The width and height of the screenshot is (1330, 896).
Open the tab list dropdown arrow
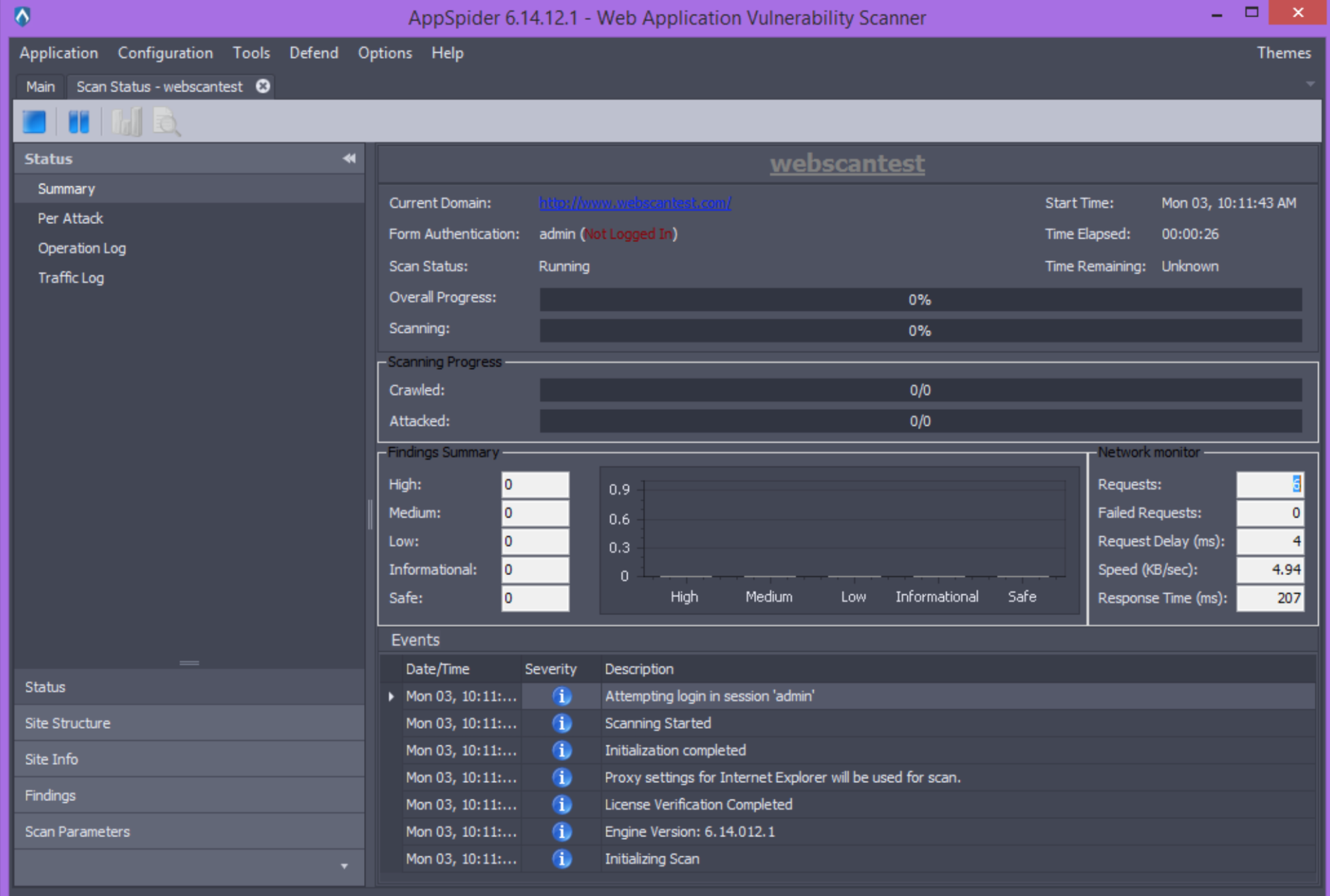[x=1310, y=84]
